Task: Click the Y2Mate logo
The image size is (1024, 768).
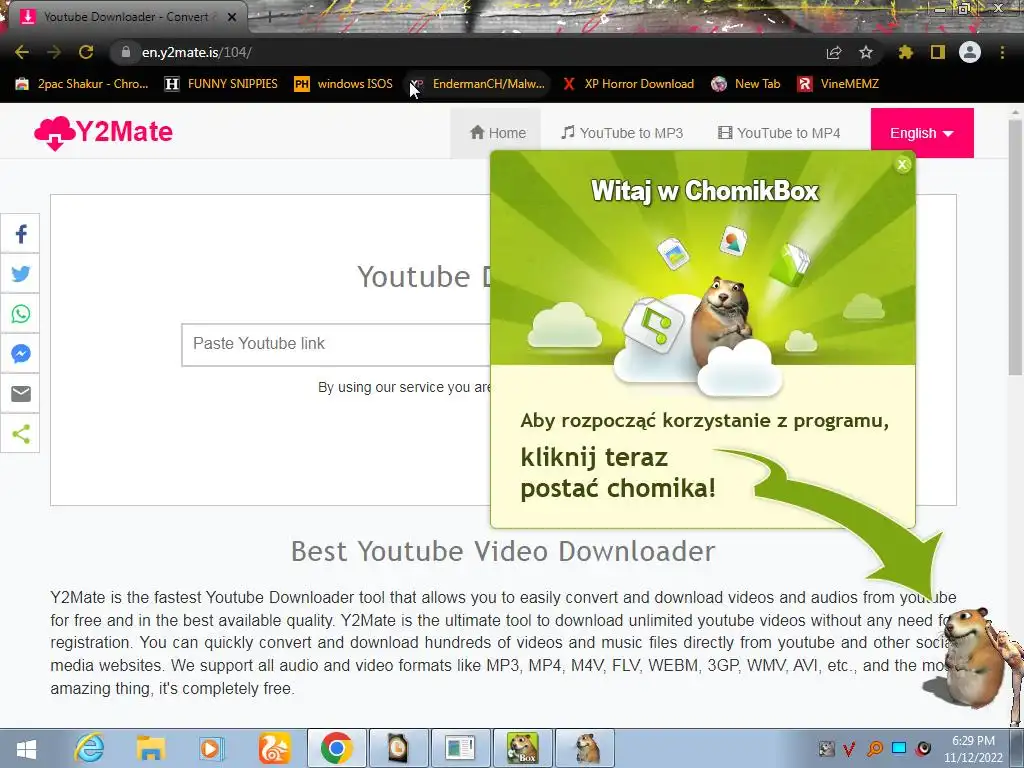Action: [x=103, y=133]
